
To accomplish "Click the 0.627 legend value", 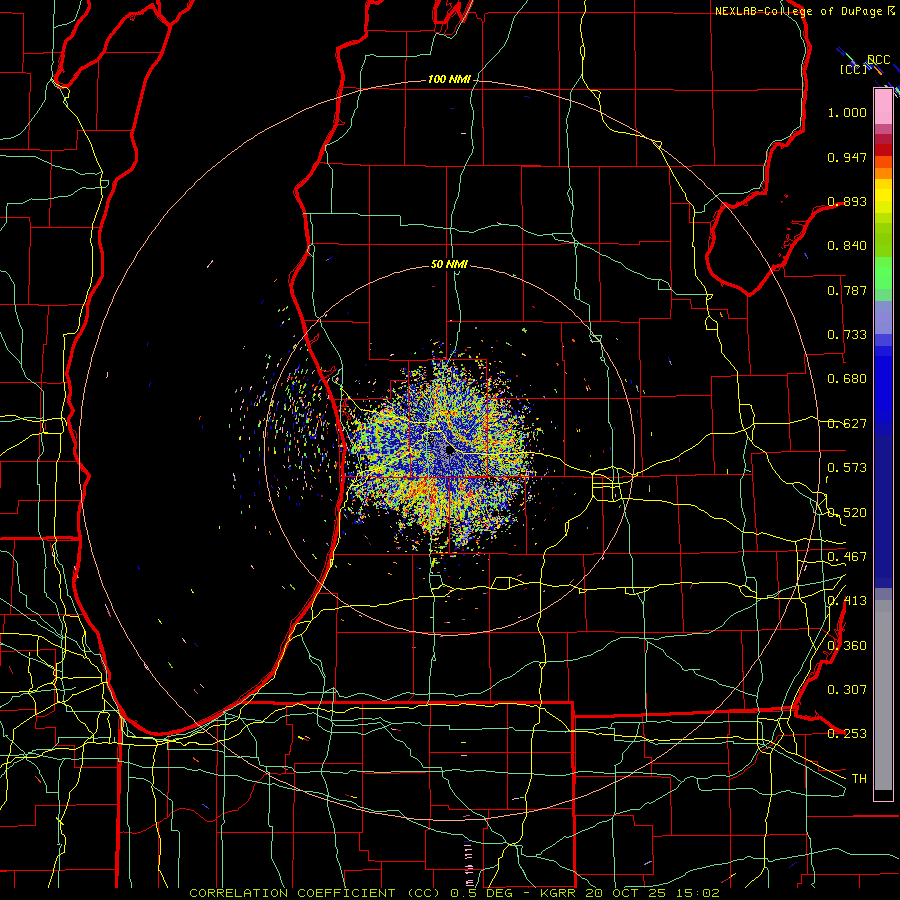I will point(847,424).
